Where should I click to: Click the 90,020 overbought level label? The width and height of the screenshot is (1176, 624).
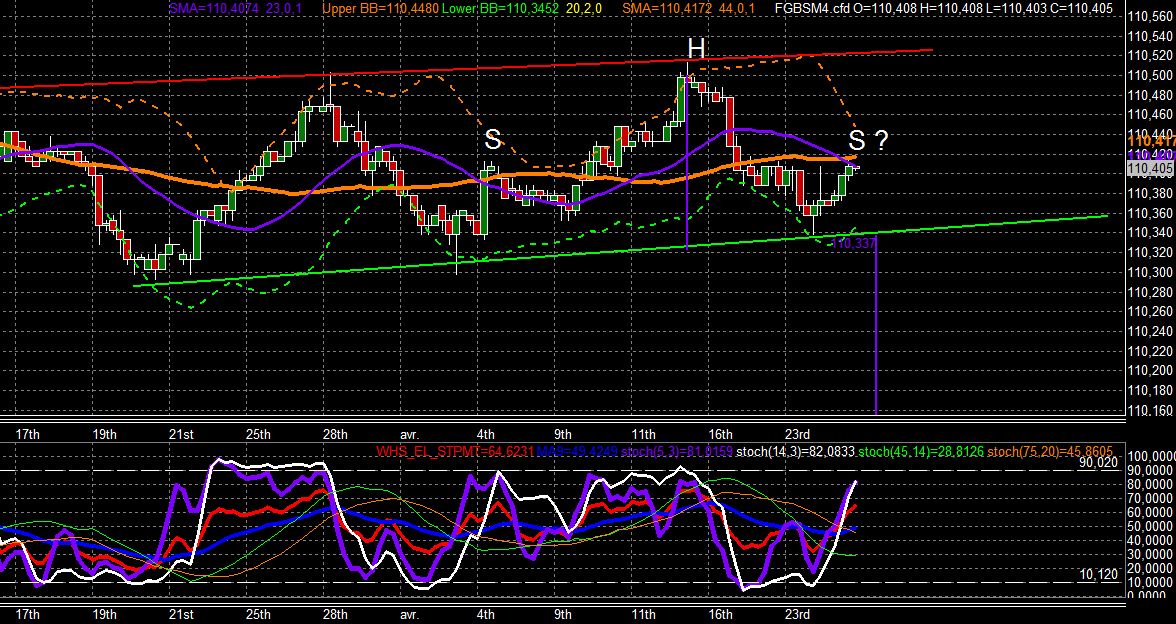point(1100,463)
